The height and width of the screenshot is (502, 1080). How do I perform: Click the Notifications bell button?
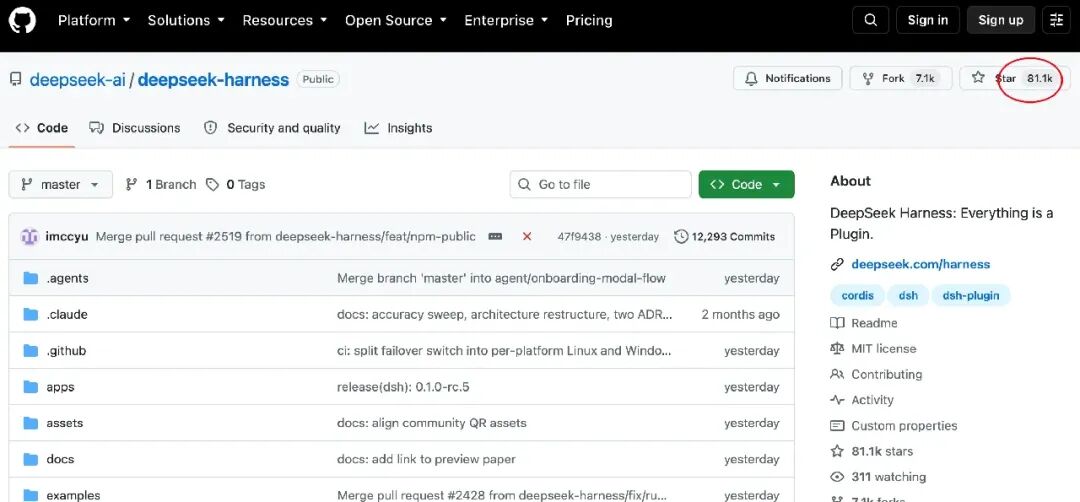787,79
